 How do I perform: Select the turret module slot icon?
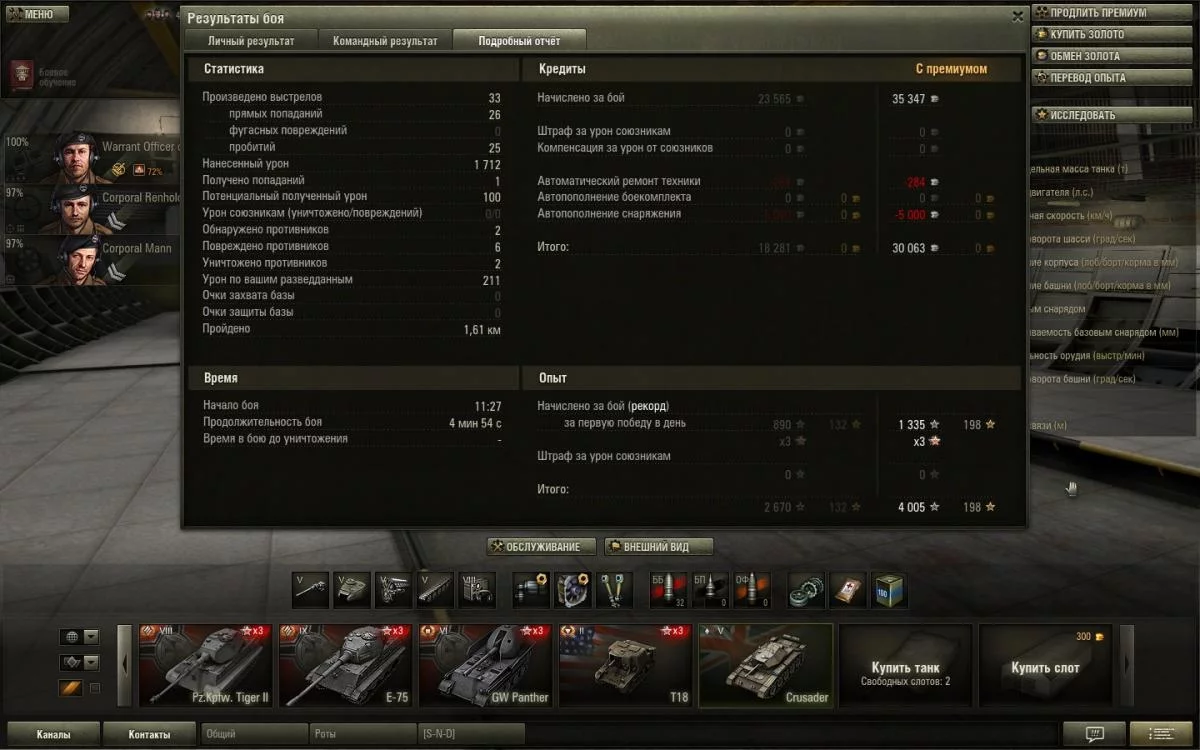pyautogui.click(x=352, y=590)
